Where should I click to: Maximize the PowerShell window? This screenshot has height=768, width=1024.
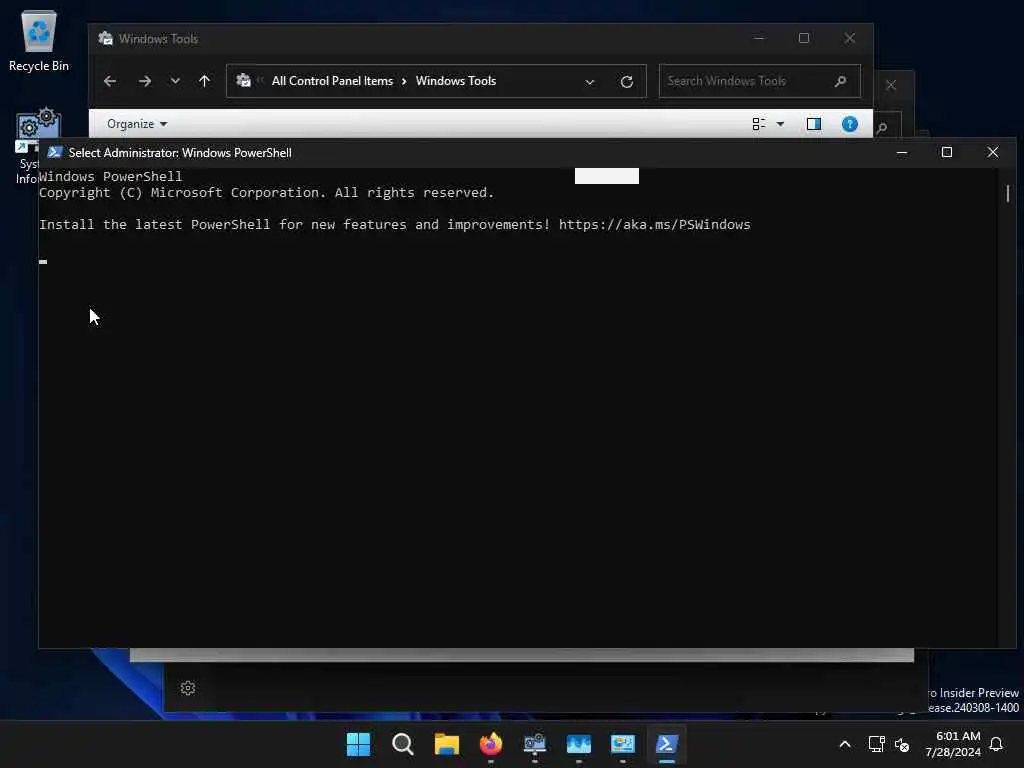pyautogui.click(x=947, y=152)
